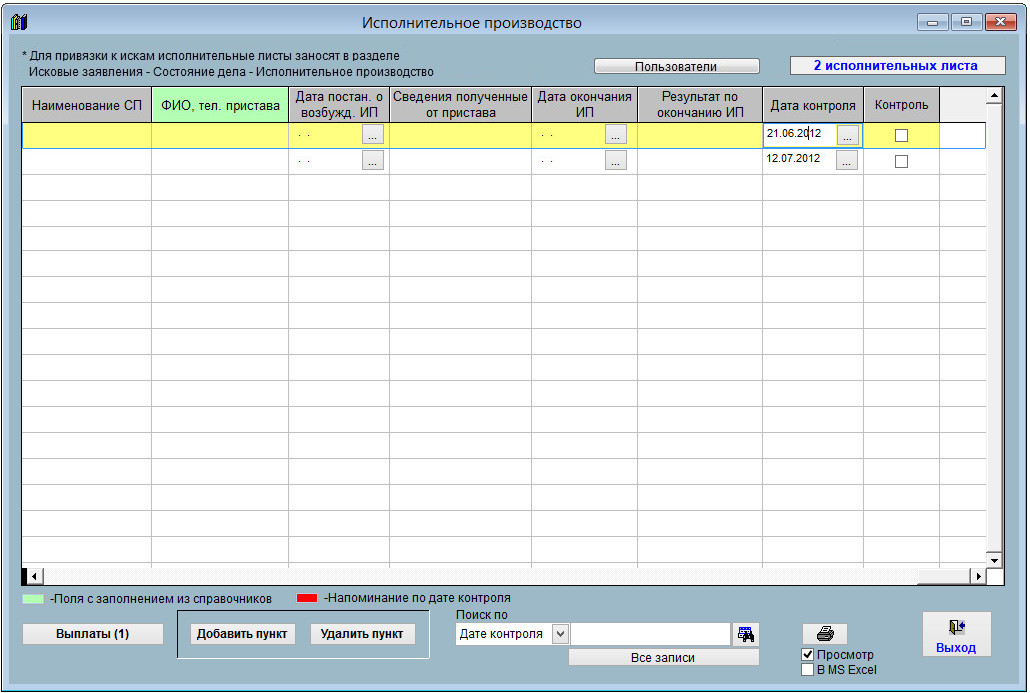Click the Выход exit door button

pos(956,635)
